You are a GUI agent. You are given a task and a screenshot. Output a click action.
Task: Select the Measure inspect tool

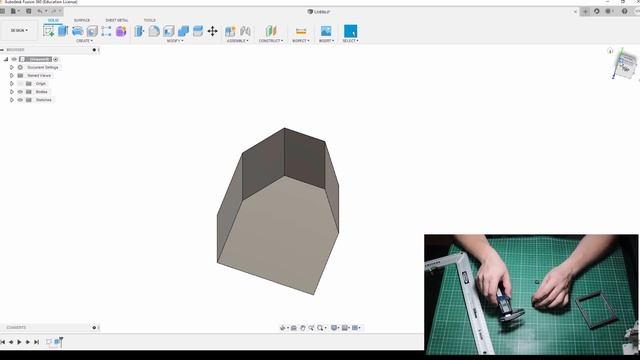[301, 31]
